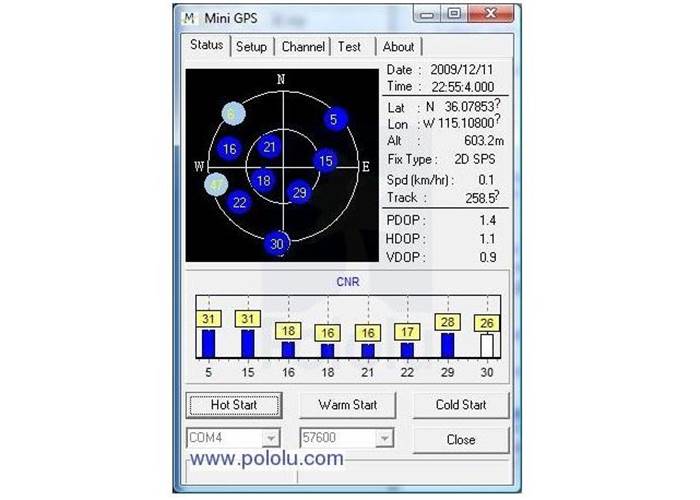Expand the COM4 port dropdown
Image resolution: width=700 pixels, height=500 pixels.
click(270, 438)
